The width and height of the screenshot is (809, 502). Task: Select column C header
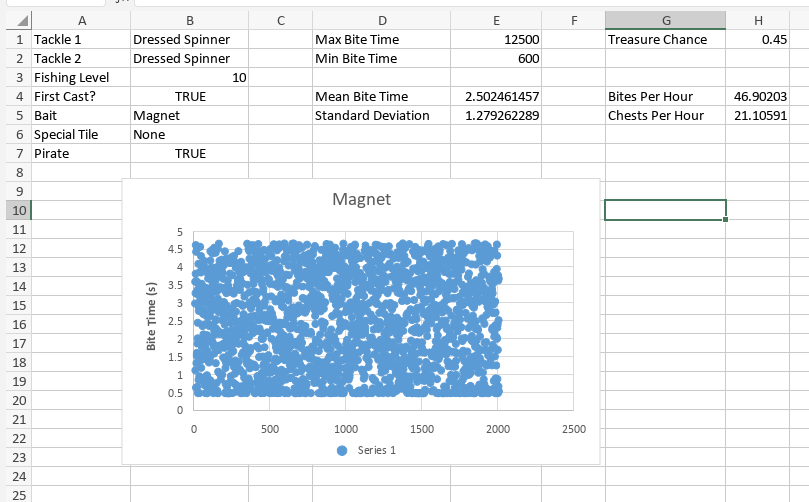pyautogui.click(x=281, y=21)
